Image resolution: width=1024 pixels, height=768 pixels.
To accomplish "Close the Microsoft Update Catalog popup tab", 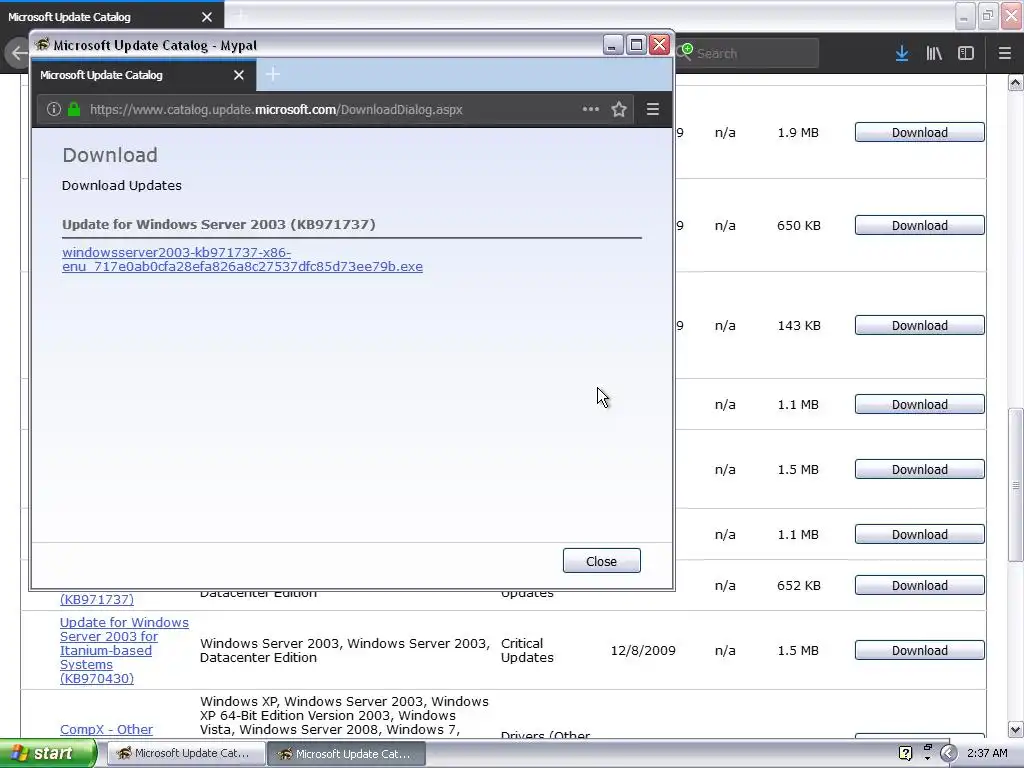I will point(239,75).
